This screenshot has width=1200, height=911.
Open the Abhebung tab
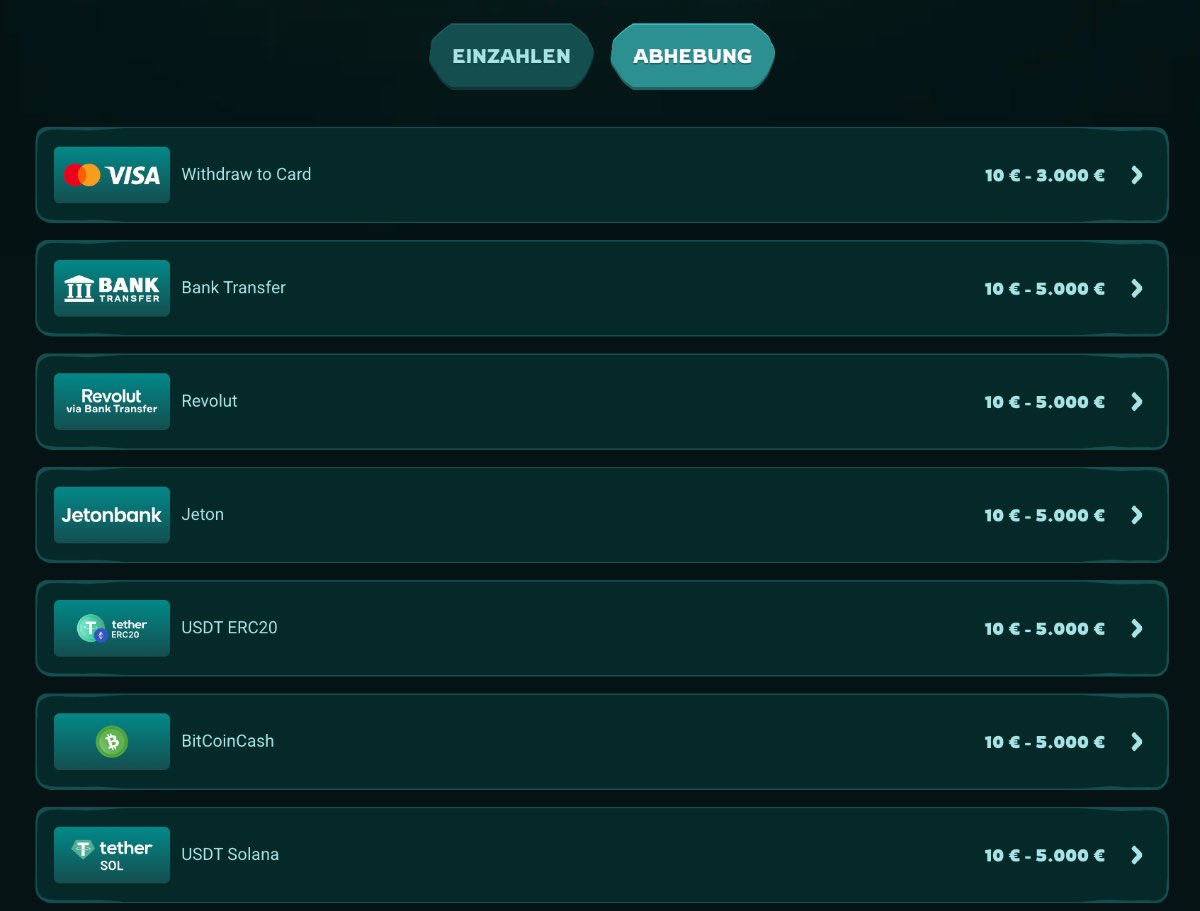[x=692, y=56]
